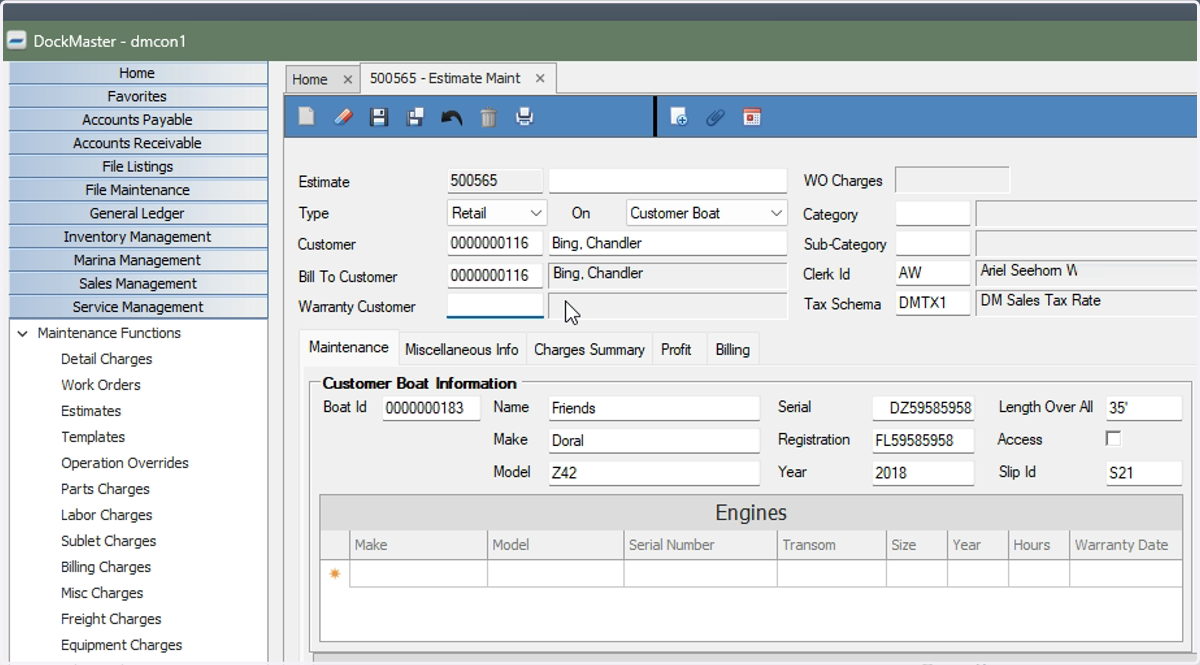Click the Save floppy disk icon
Image resolution: width=1200 pixels, height=665 pixels.
(x=379, y=117)
